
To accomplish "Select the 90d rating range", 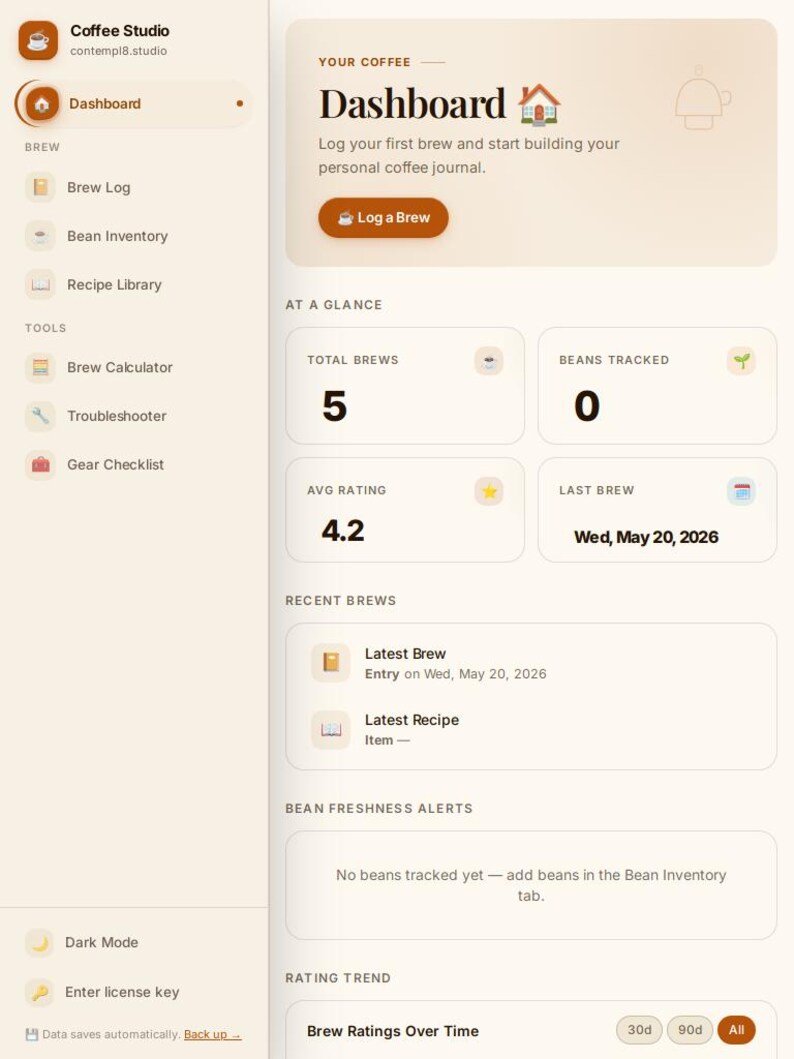I will point(690,1030).
